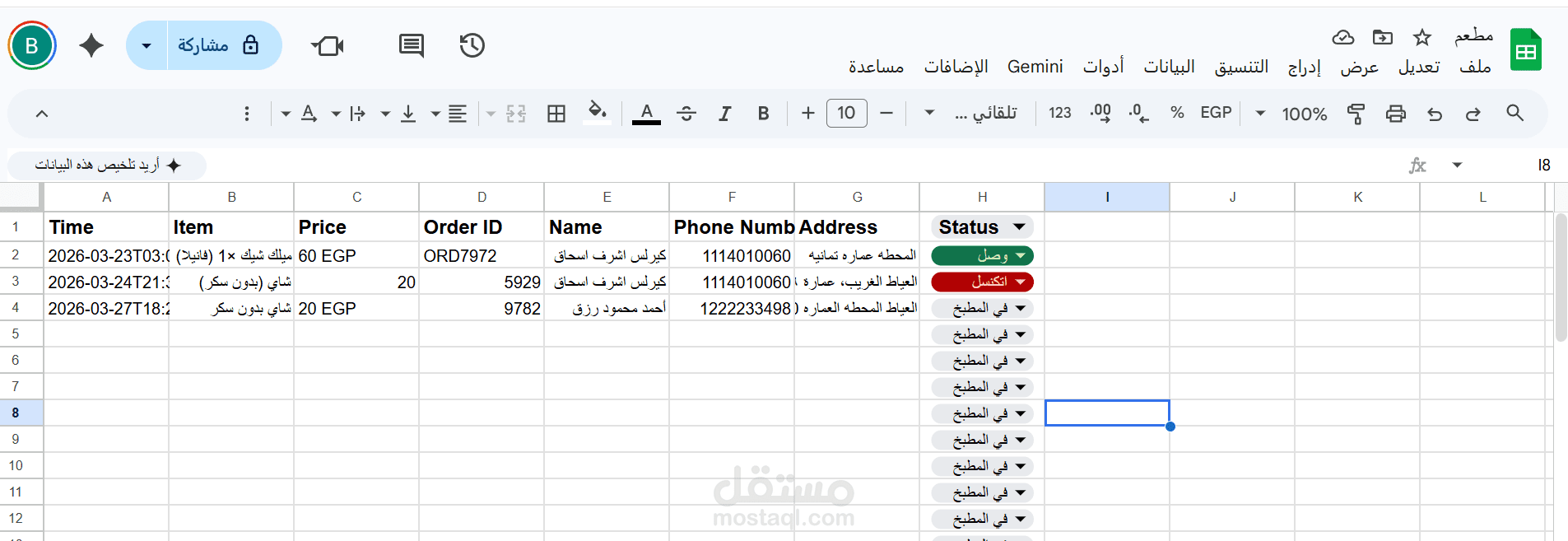The width and height of the screenshot is (1568, 541).
Task: Toggle italic formatting
Action: 725,114
